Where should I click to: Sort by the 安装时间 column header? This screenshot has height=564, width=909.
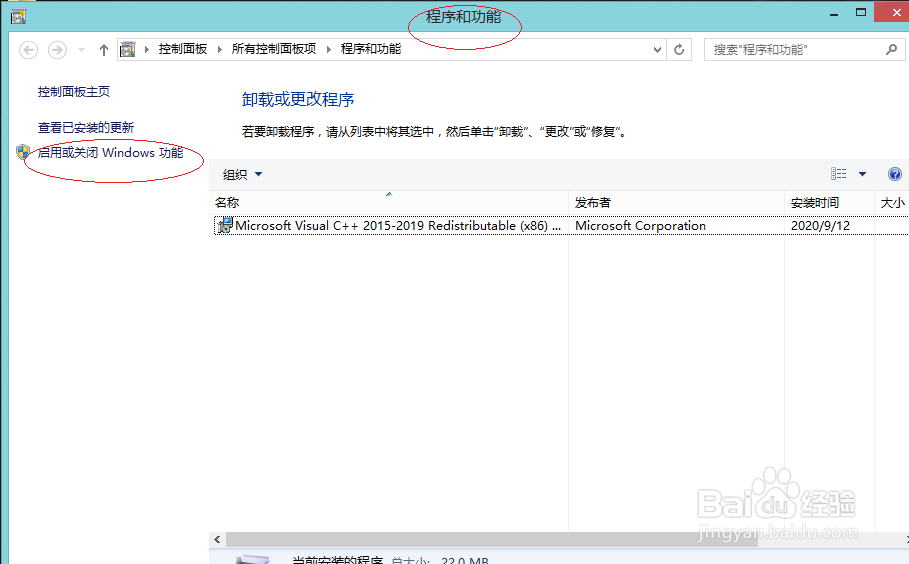(830, 203)
